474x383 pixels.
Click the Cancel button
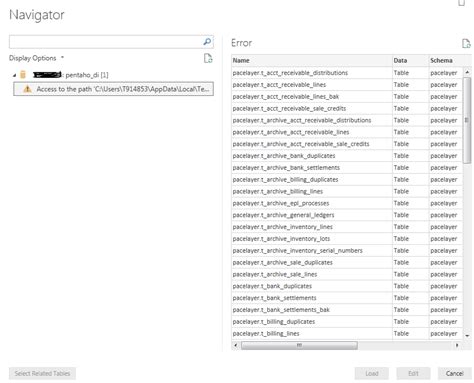[454, 373]
